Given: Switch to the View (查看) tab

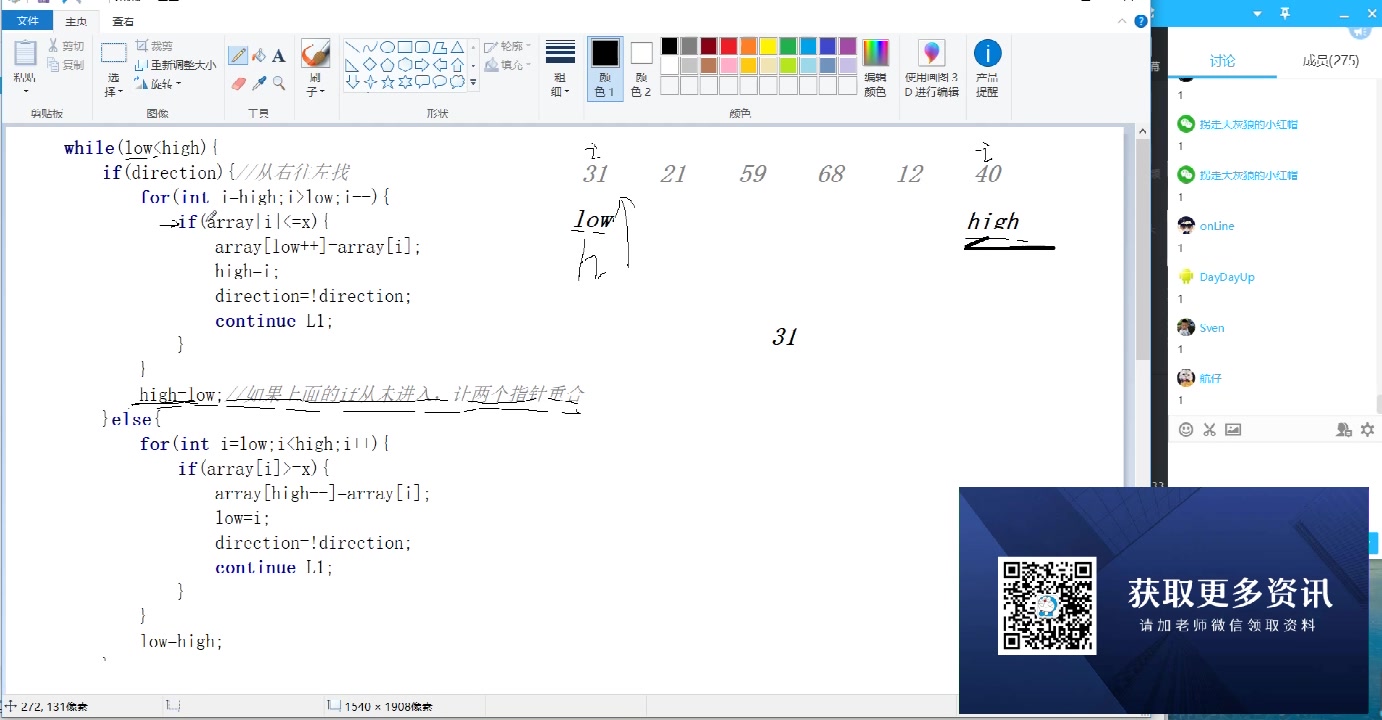Looking at the screenshot, I should pos(123,21).
